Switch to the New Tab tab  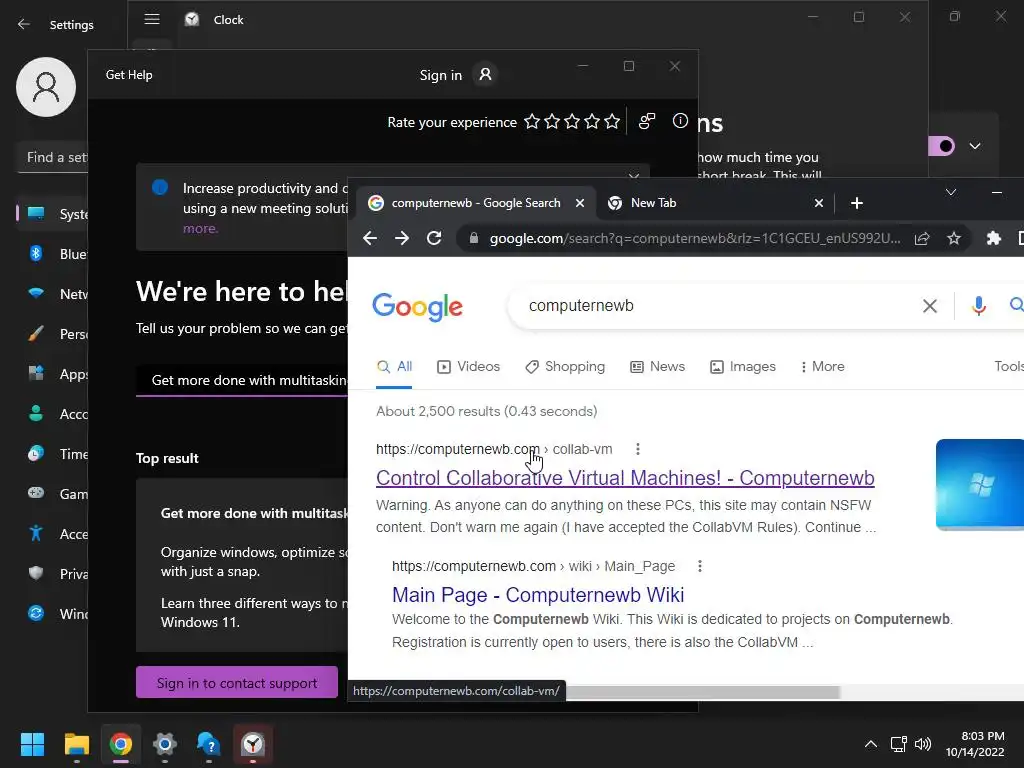(716, 203)
